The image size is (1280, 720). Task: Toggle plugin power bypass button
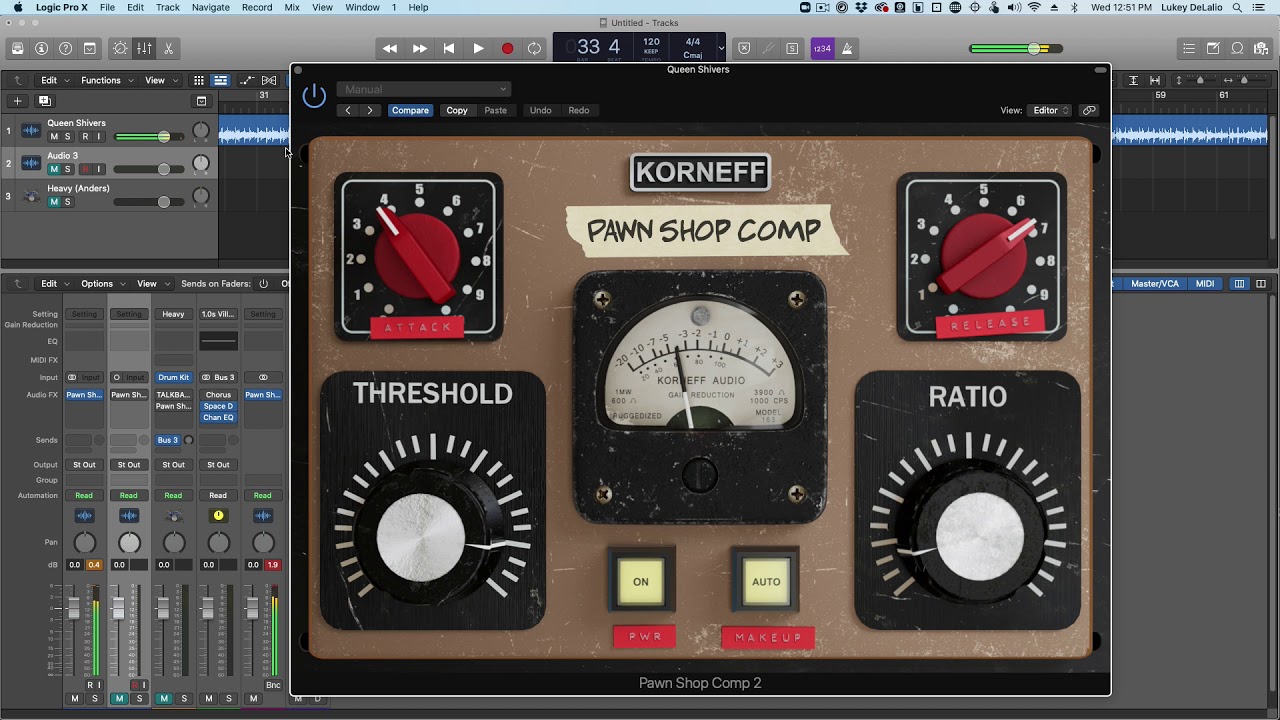(314, 96)
